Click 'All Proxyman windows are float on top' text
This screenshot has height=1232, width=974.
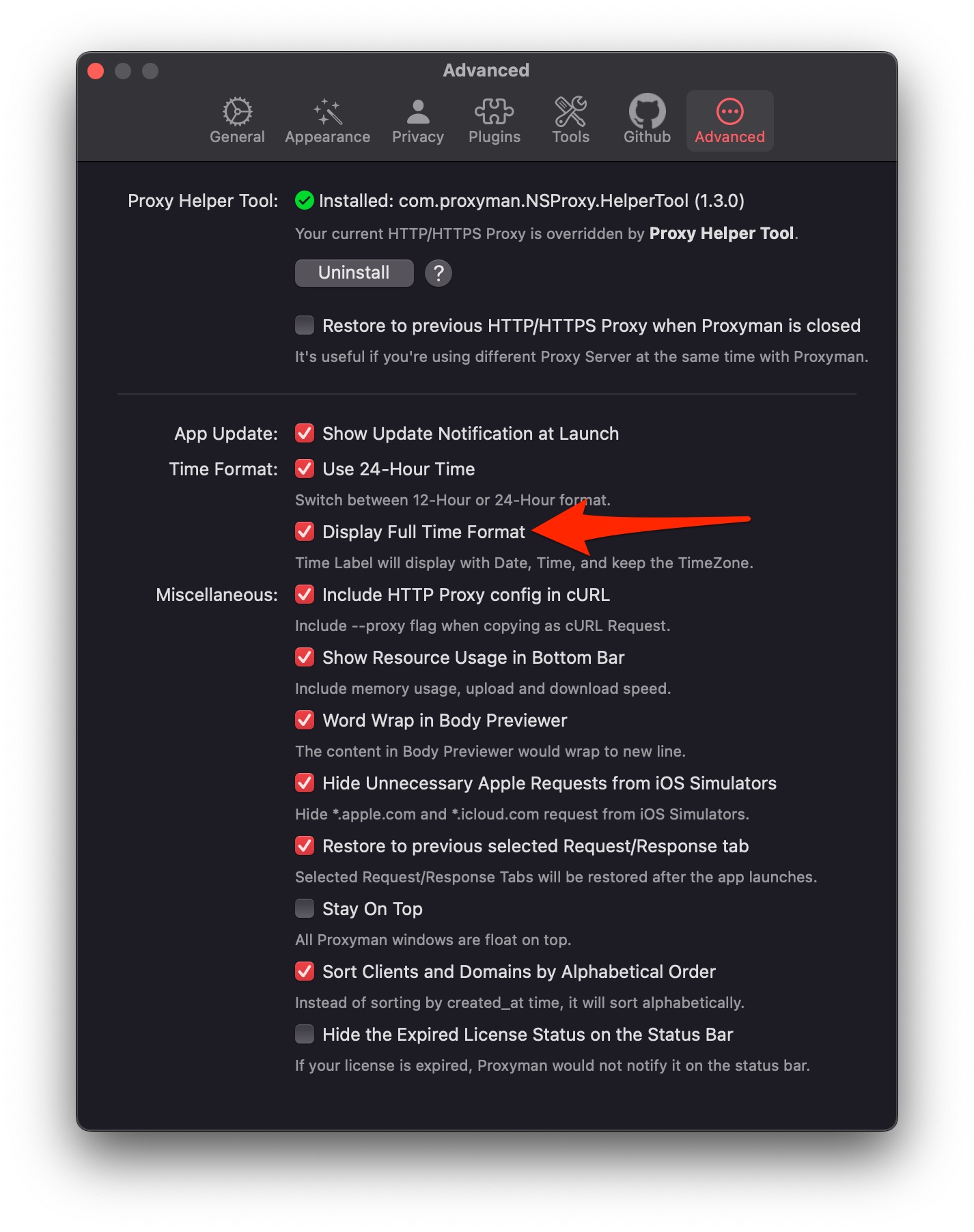tap(433, 940)
